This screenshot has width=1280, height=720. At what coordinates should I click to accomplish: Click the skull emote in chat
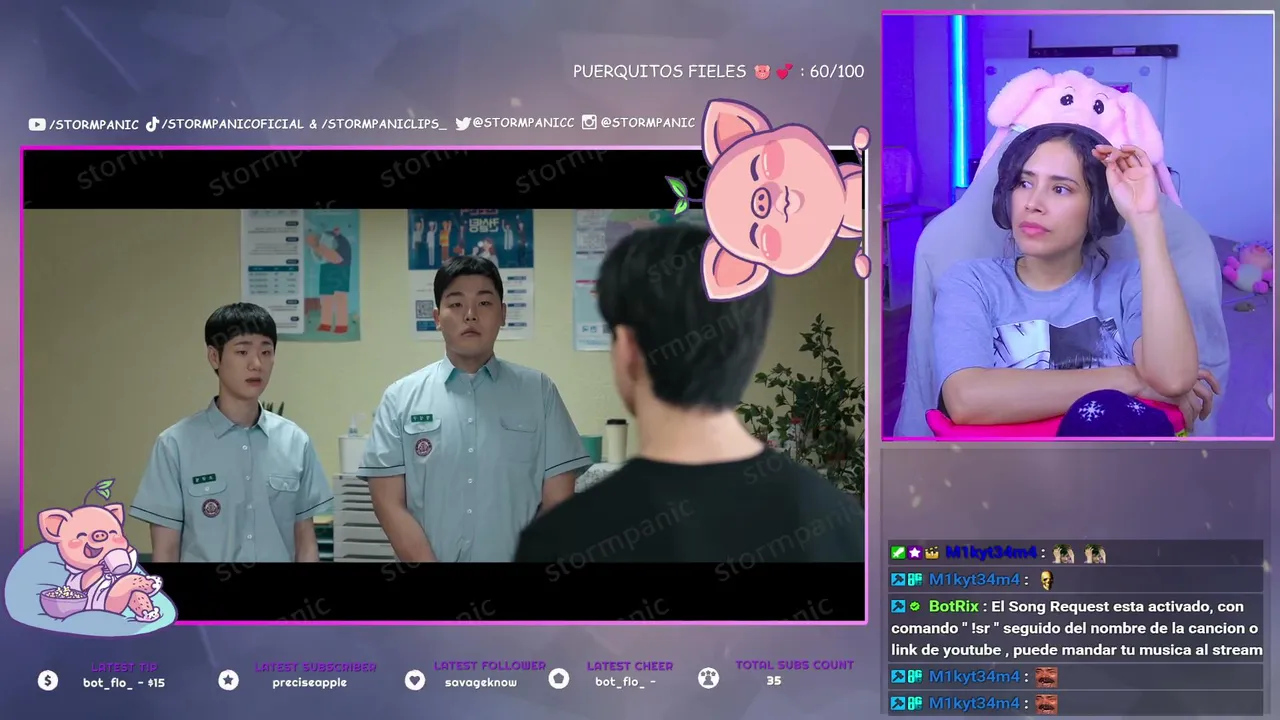click(x=1046, y=580)
